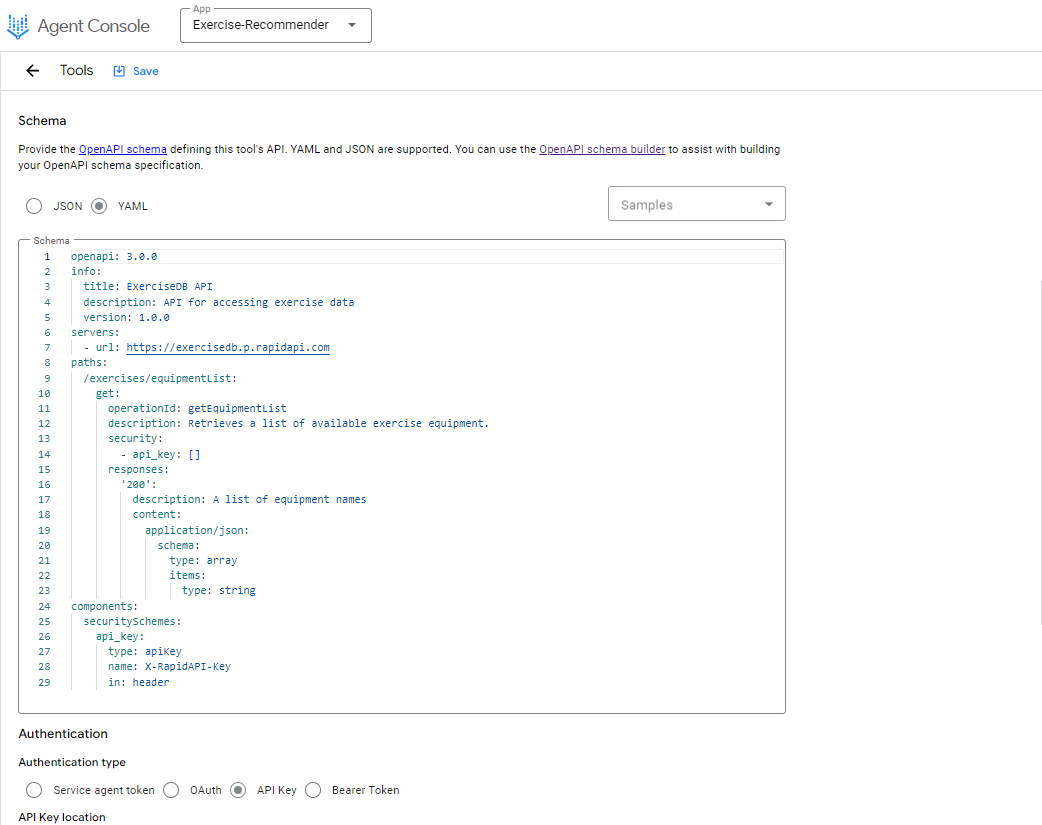The height and width of the screenshot is (825, 1042).
Task: Click line 1 'openapi: 3.0.0'
Action: click(114, 256)
